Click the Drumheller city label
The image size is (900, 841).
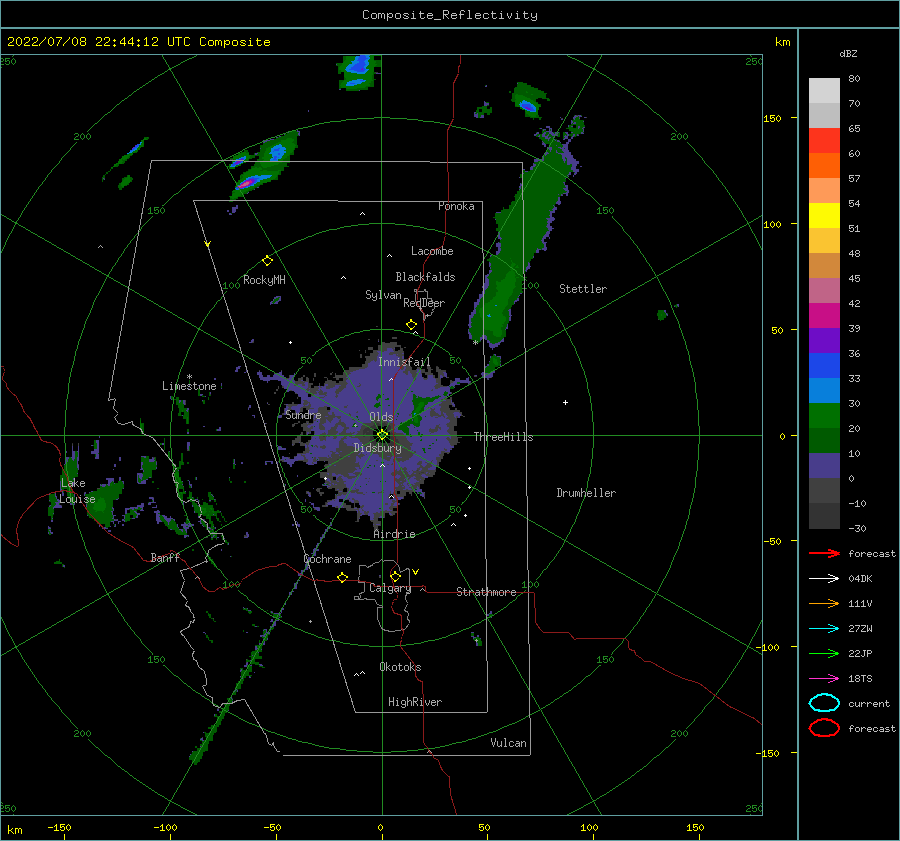pos(586,493)
